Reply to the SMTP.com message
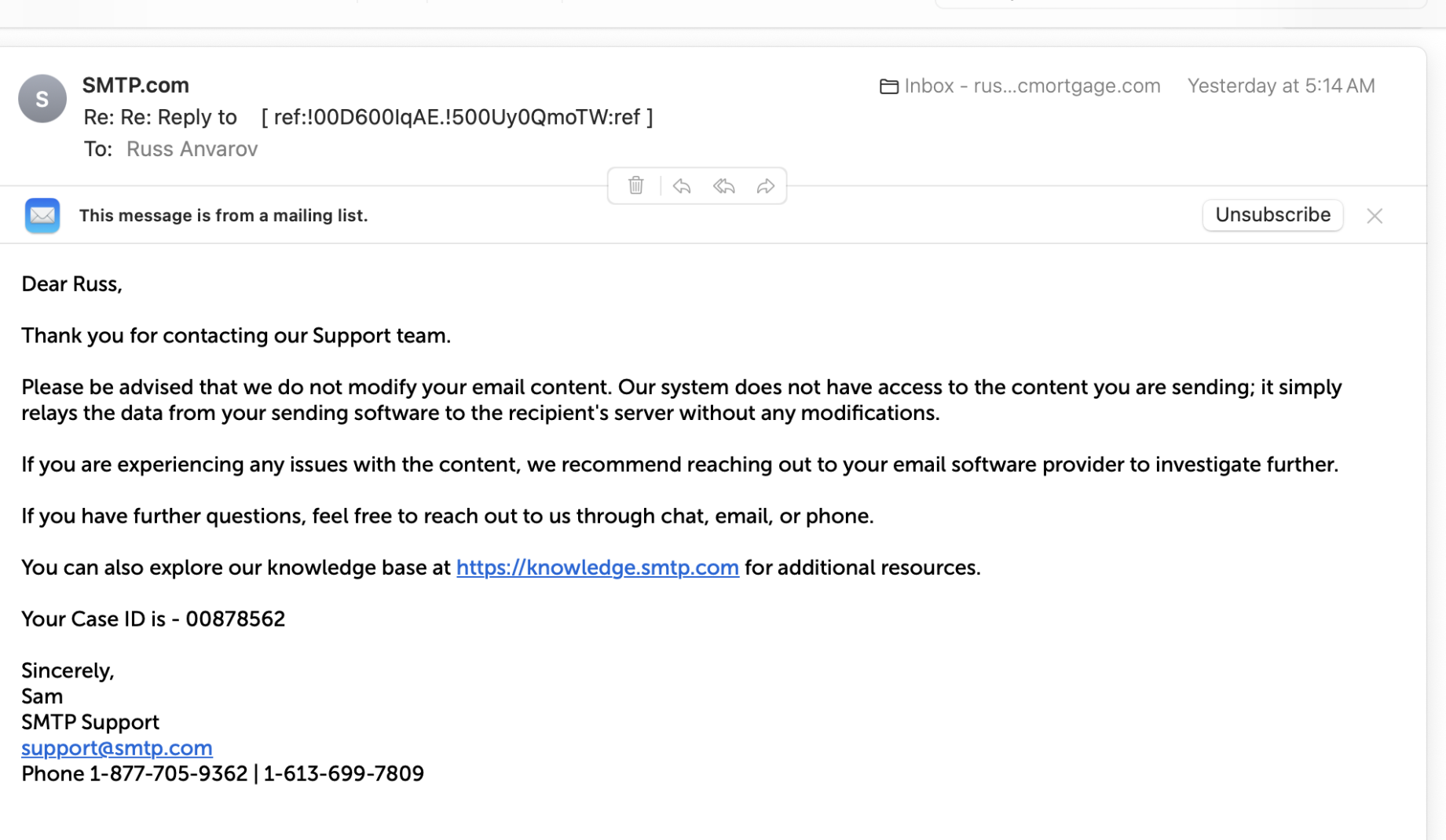Viewport: 1446px width, 840px height. pyautogui.click(x=682, y=186)
